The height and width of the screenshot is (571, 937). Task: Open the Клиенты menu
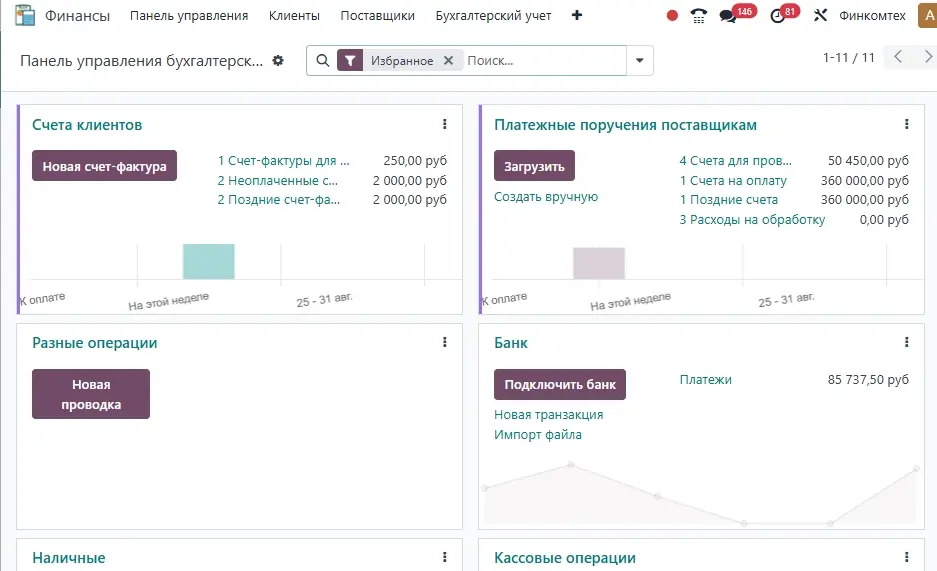(x=294, y=16)
